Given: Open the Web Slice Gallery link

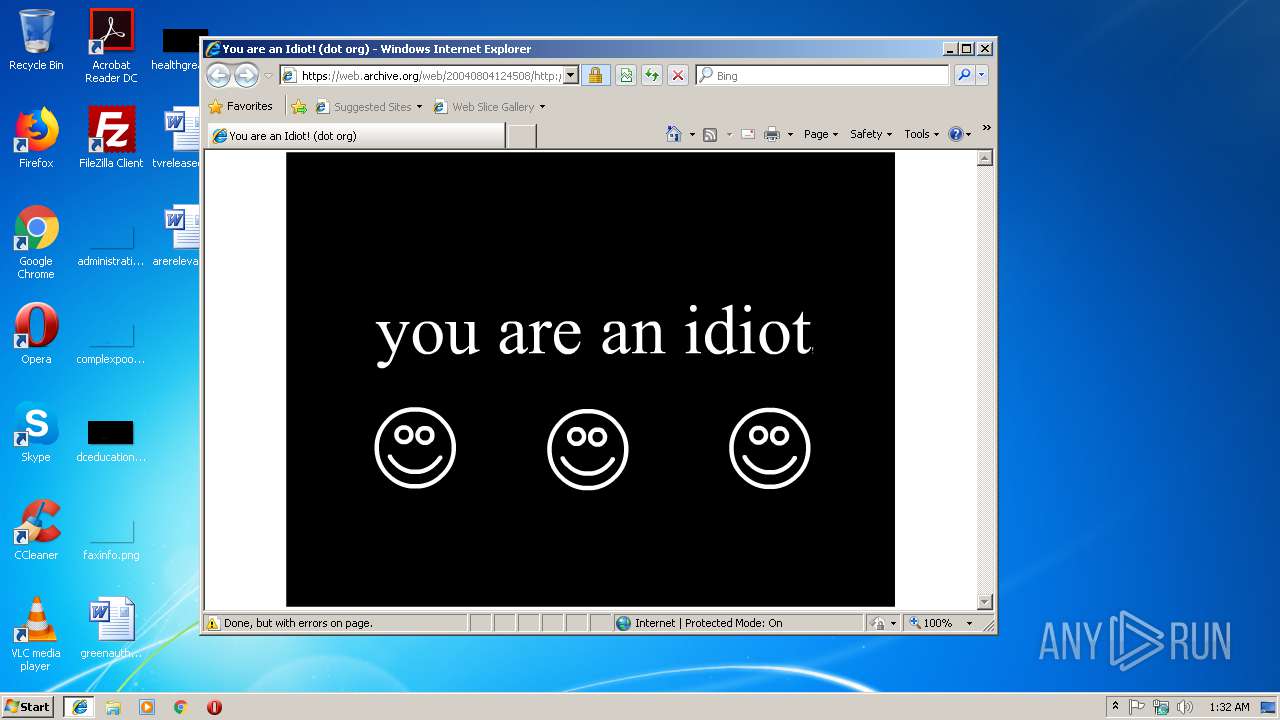Looking at the screenshot, I should tap(484, 107).
